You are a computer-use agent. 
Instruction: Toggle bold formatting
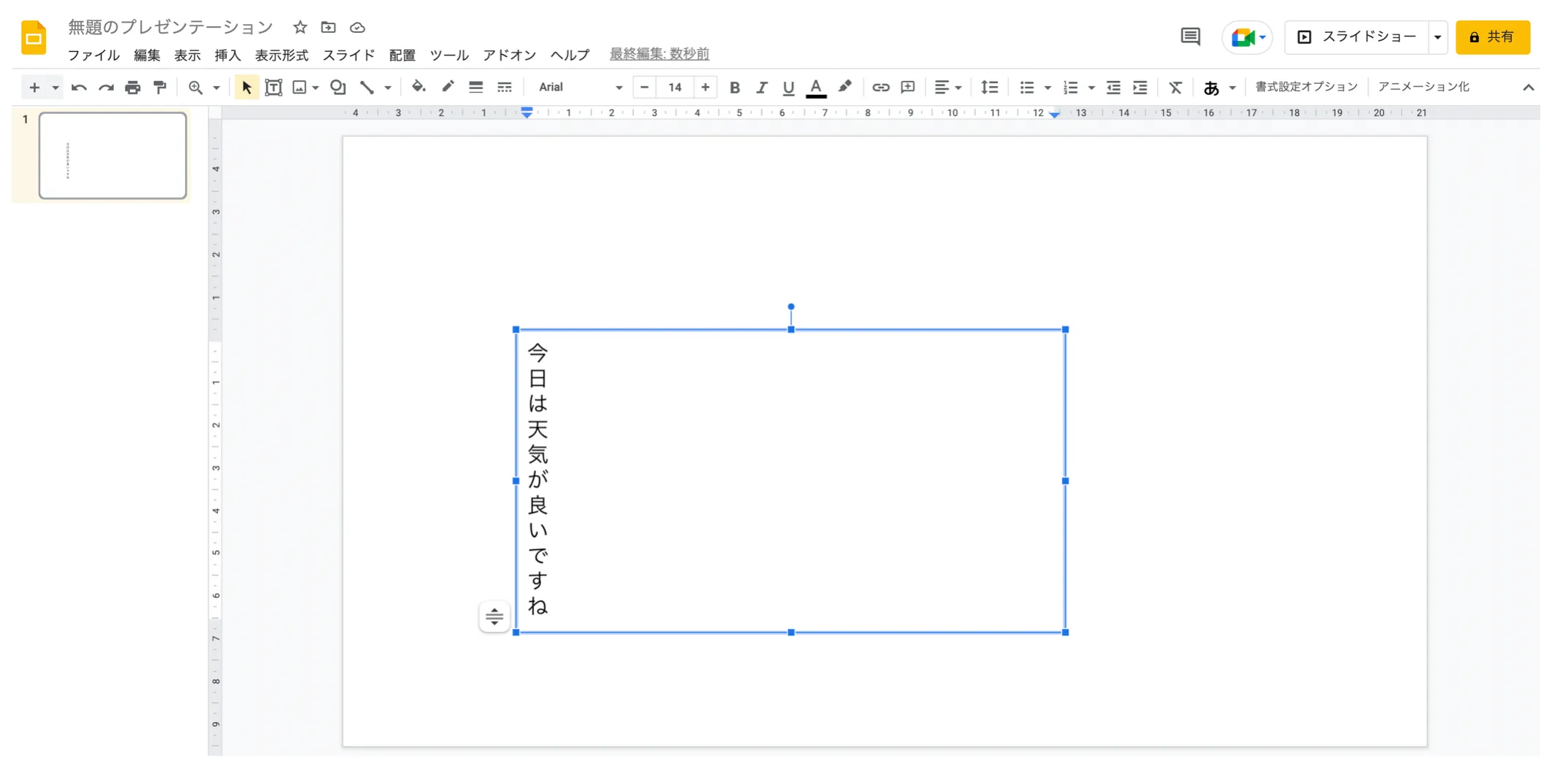pos(735,88)
